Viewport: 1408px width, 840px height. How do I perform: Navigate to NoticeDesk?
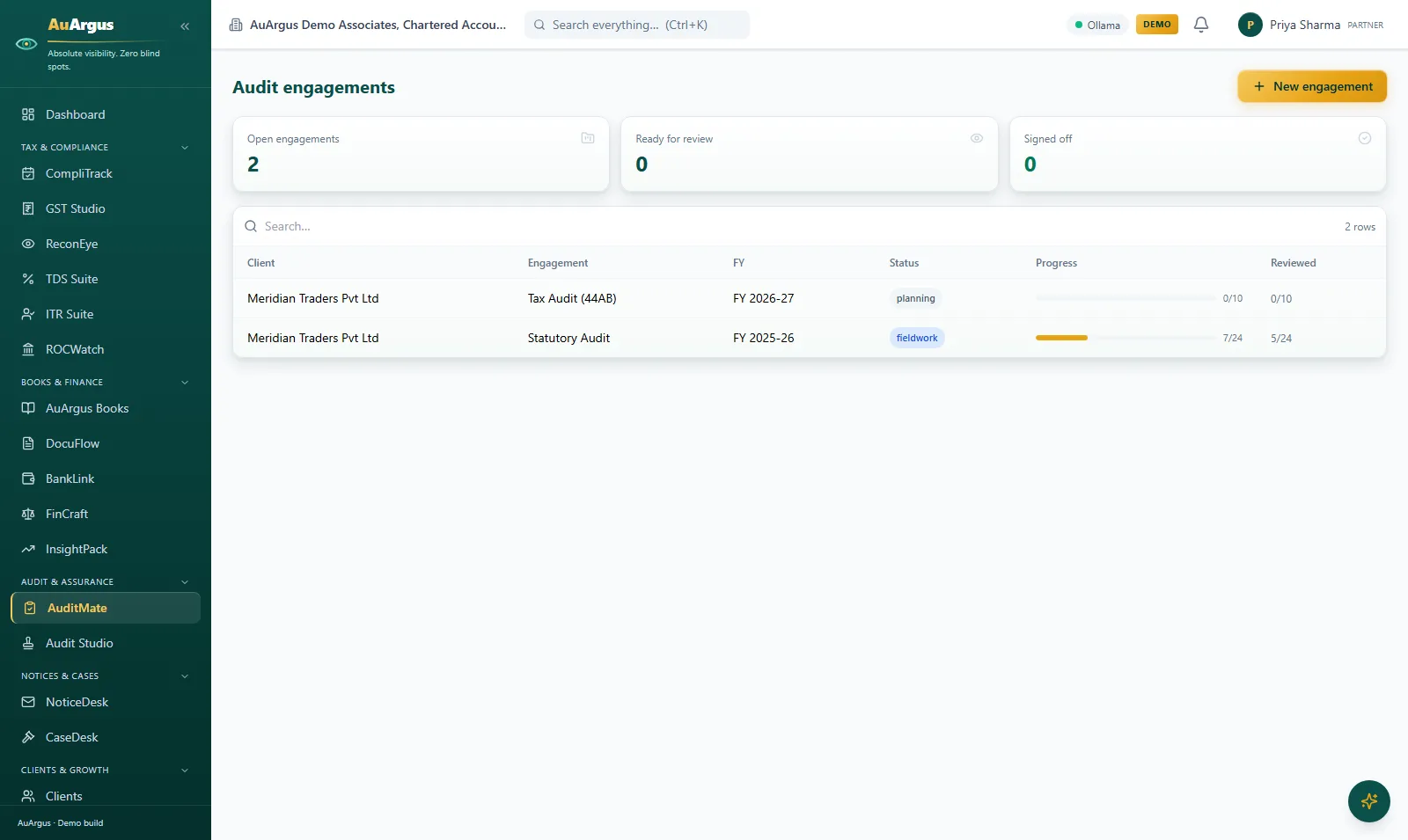(x=106, y=702)
